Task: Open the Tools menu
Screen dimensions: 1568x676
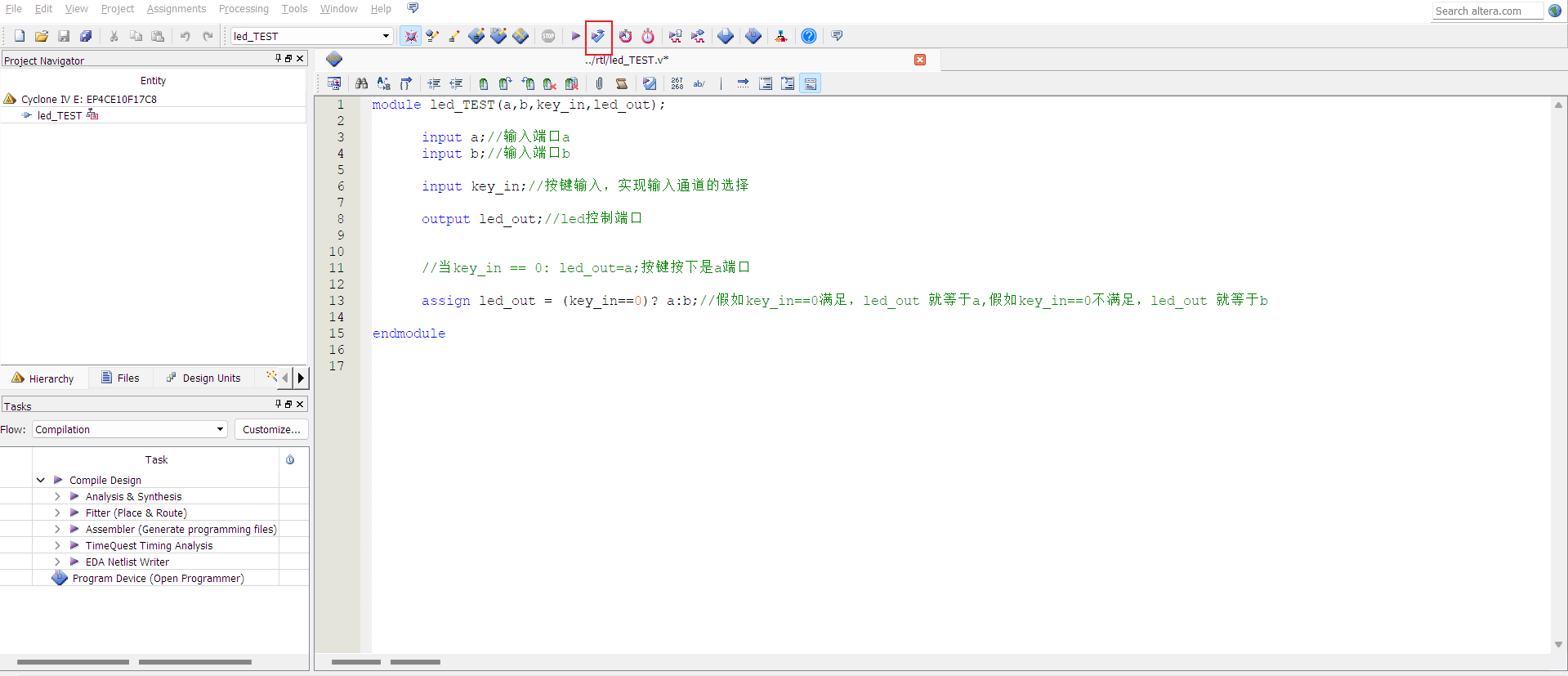Action: coord(294,9)
